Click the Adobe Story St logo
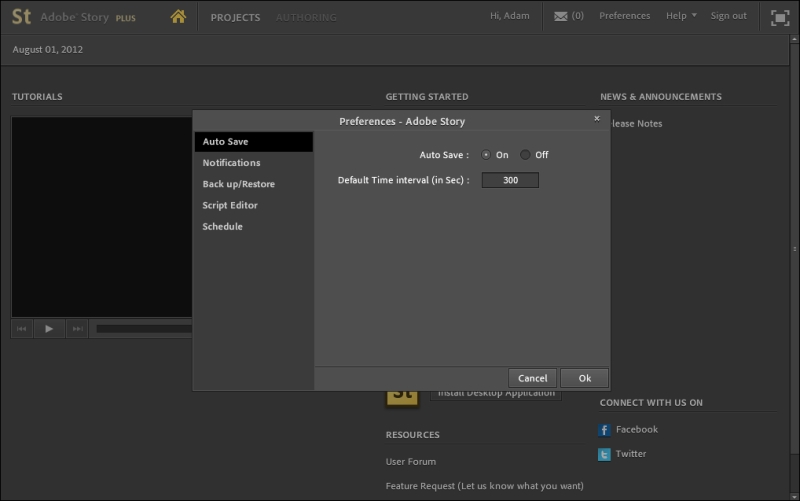The image size is (800, 501). [x=21, y=17]
